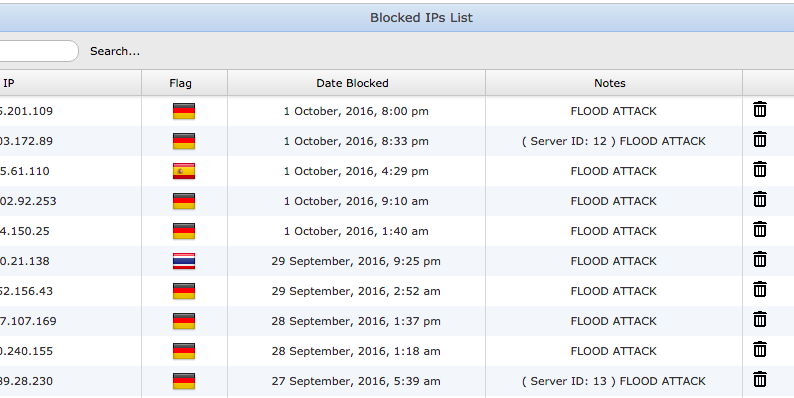
Task: Remove the Server ID: 13 flood attack entry
Action: (x=760, y=379)
